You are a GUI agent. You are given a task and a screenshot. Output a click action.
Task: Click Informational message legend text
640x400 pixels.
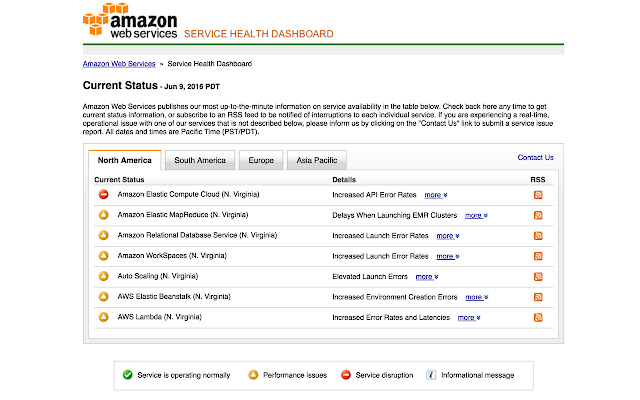click(x=478, y=375)
